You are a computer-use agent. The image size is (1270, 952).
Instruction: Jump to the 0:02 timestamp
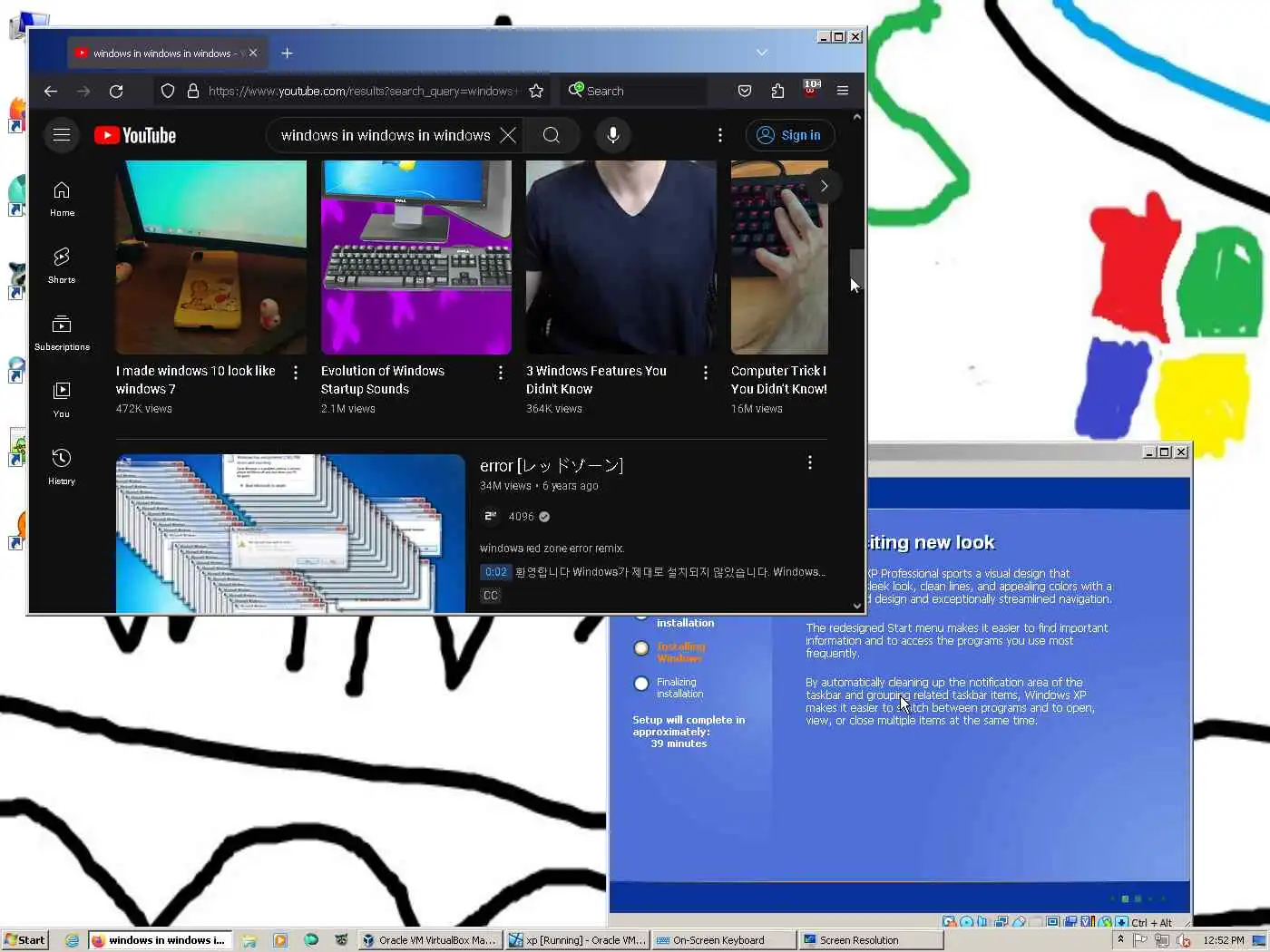point(495,572)
